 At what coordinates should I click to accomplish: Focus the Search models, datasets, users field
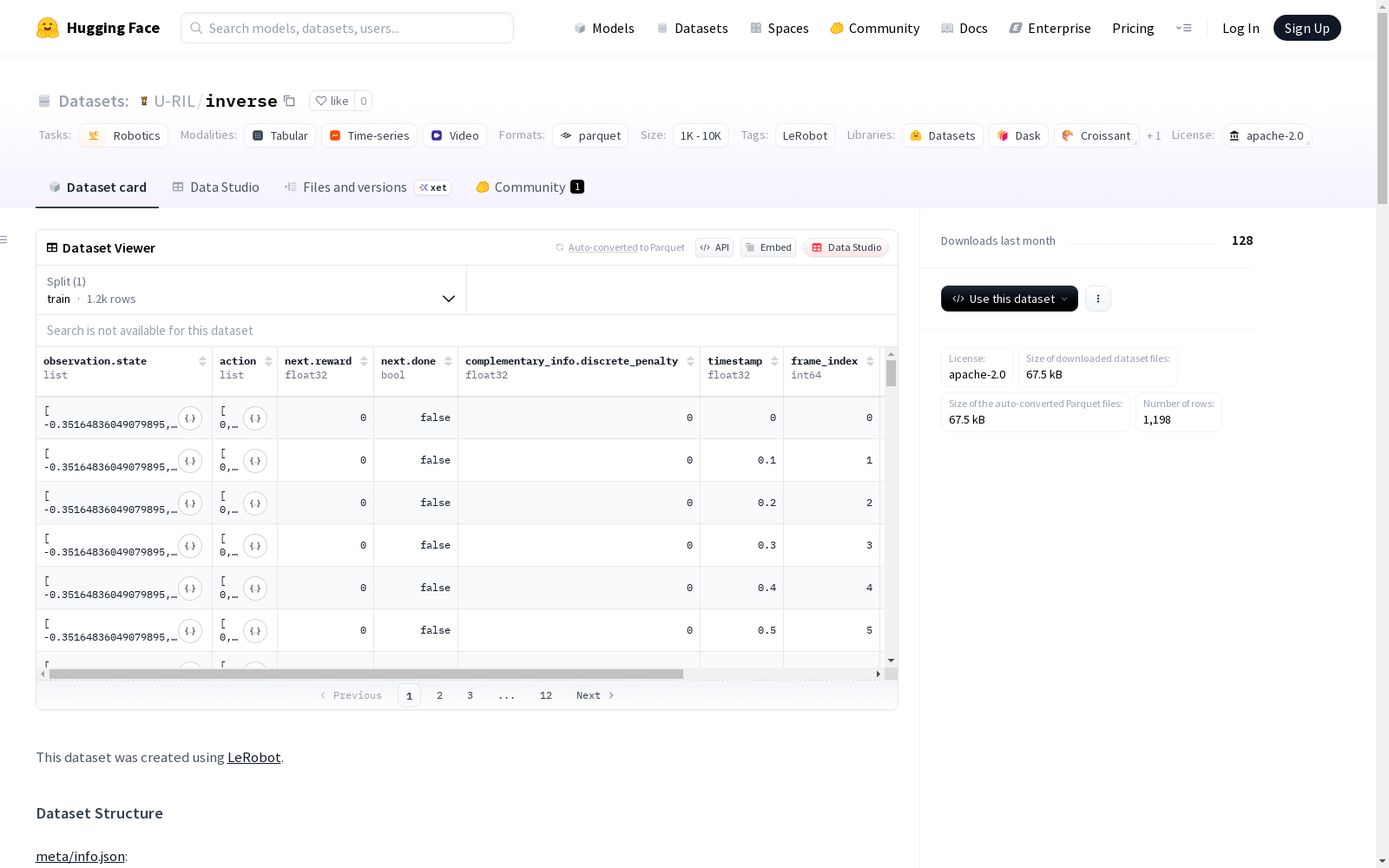tap(347, 28)
